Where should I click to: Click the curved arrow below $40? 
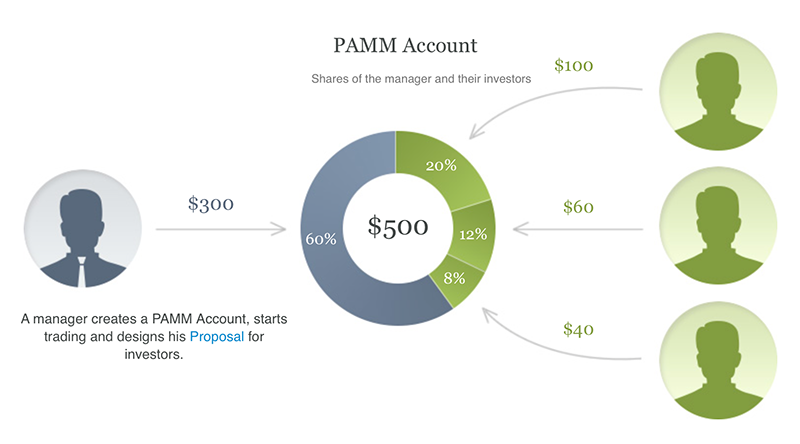click(561, 334)
